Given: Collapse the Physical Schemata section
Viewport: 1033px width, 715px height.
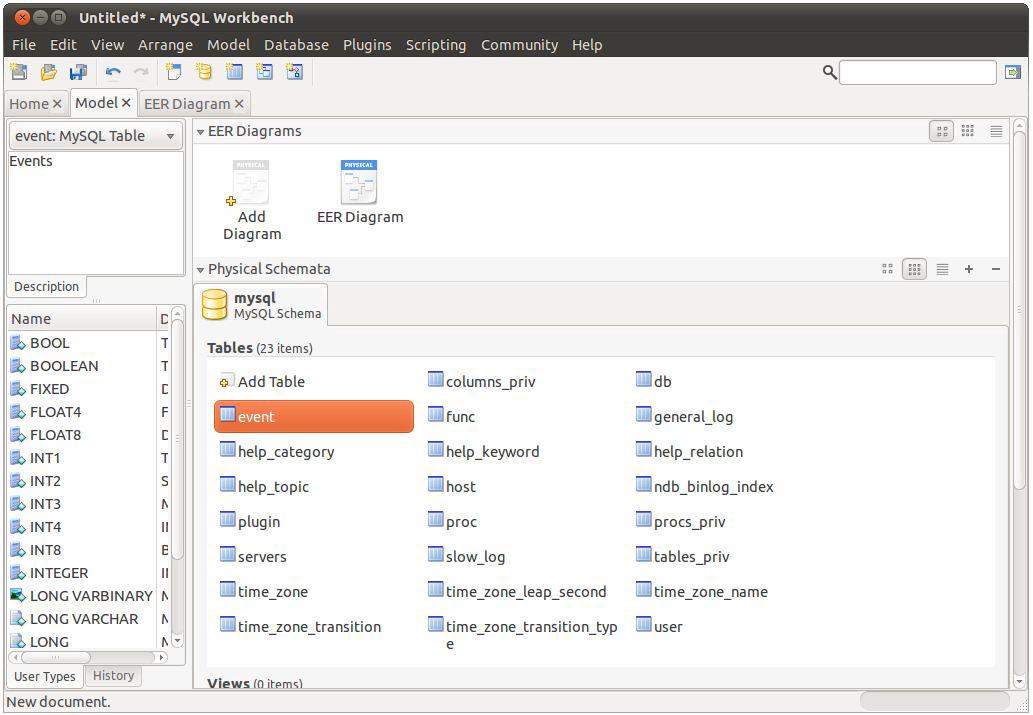Looking at the screenshot, I should coord(200,268).
